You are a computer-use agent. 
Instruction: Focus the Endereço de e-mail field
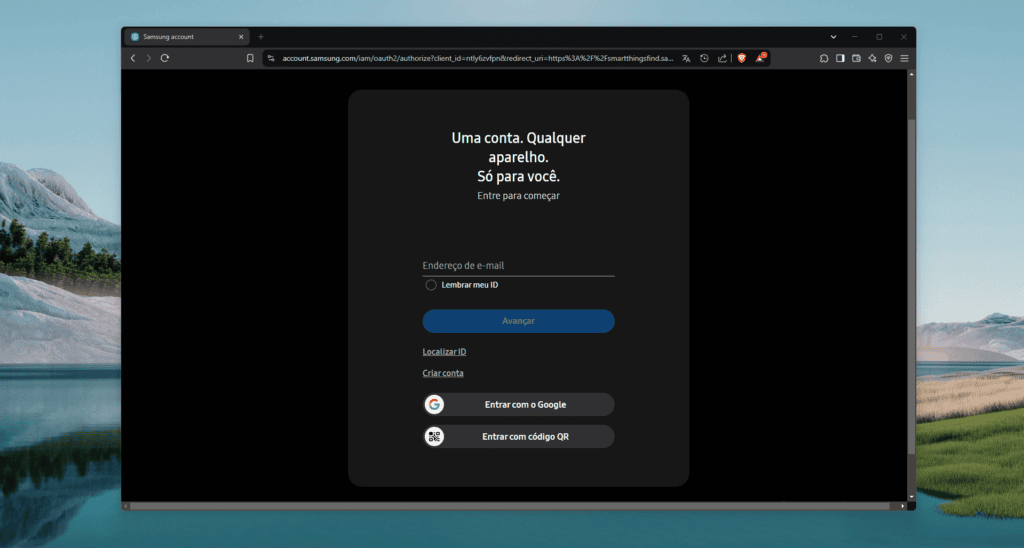click(x=519, y=266)
